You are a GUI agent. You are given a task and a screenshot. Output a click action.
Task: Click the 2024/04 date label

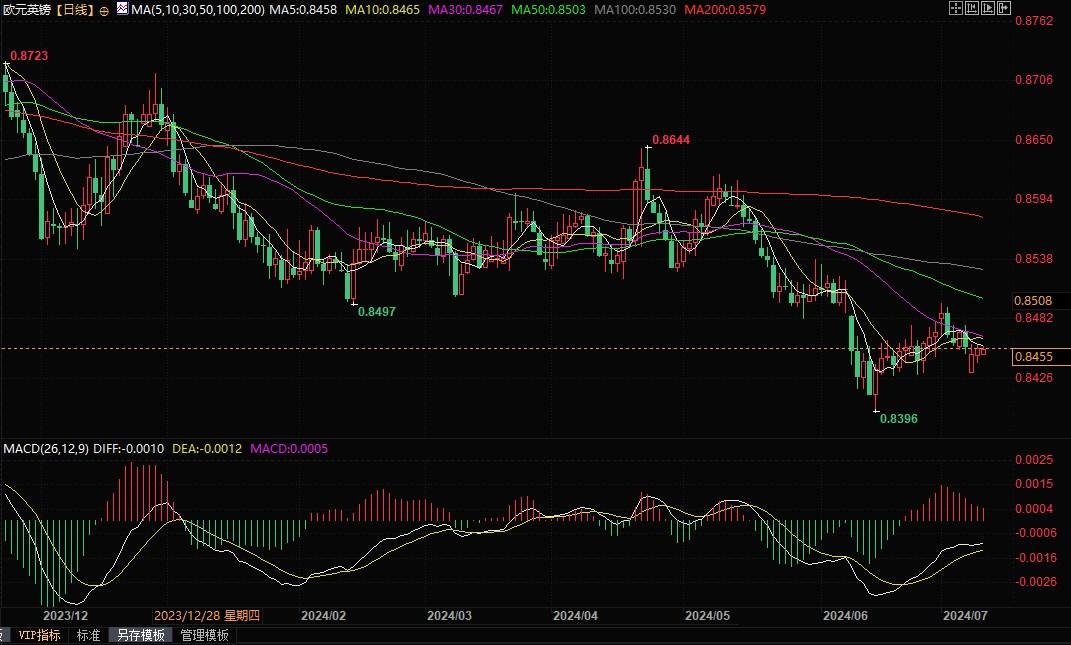coord(575,616)
